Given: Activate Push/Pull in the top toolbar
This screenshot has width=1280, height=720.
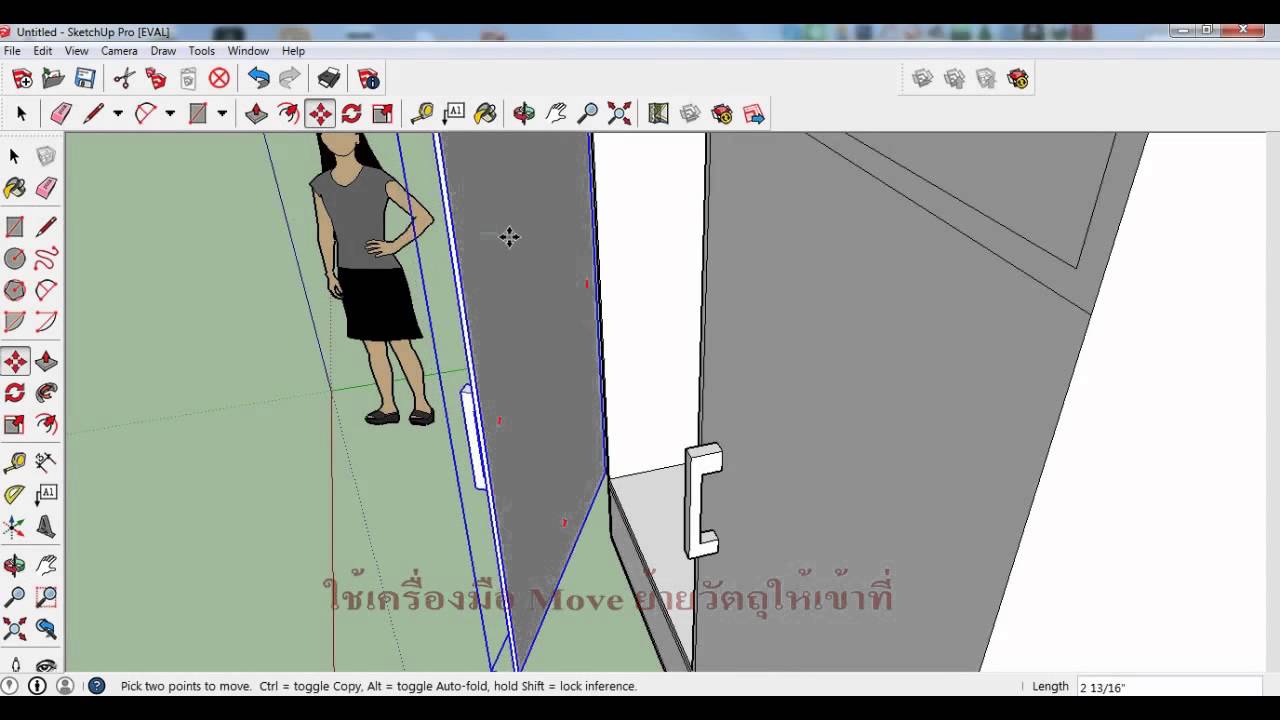Looking at the screenshot, I should pyautogui.click(x=256, y=113).
